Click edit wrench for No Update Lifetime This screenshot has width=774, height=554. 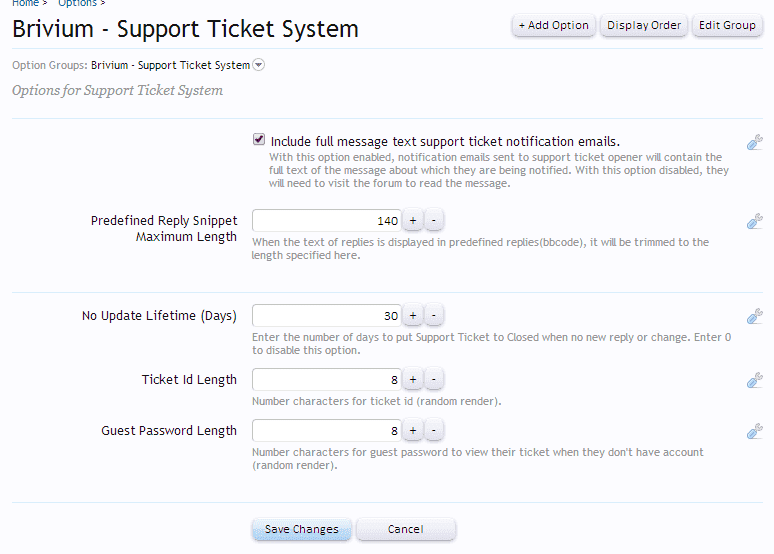point(755,316)
